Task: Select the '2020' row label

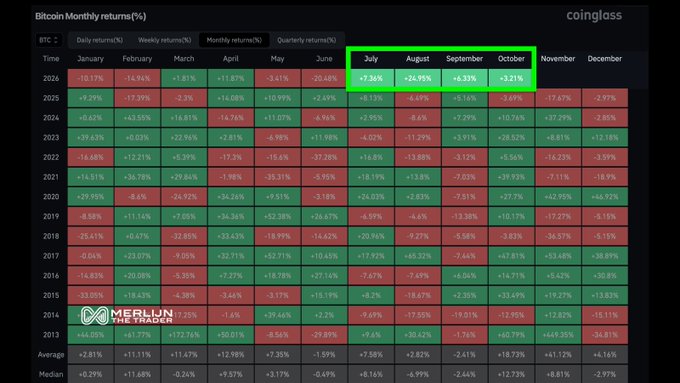Action: click(51, 197)
